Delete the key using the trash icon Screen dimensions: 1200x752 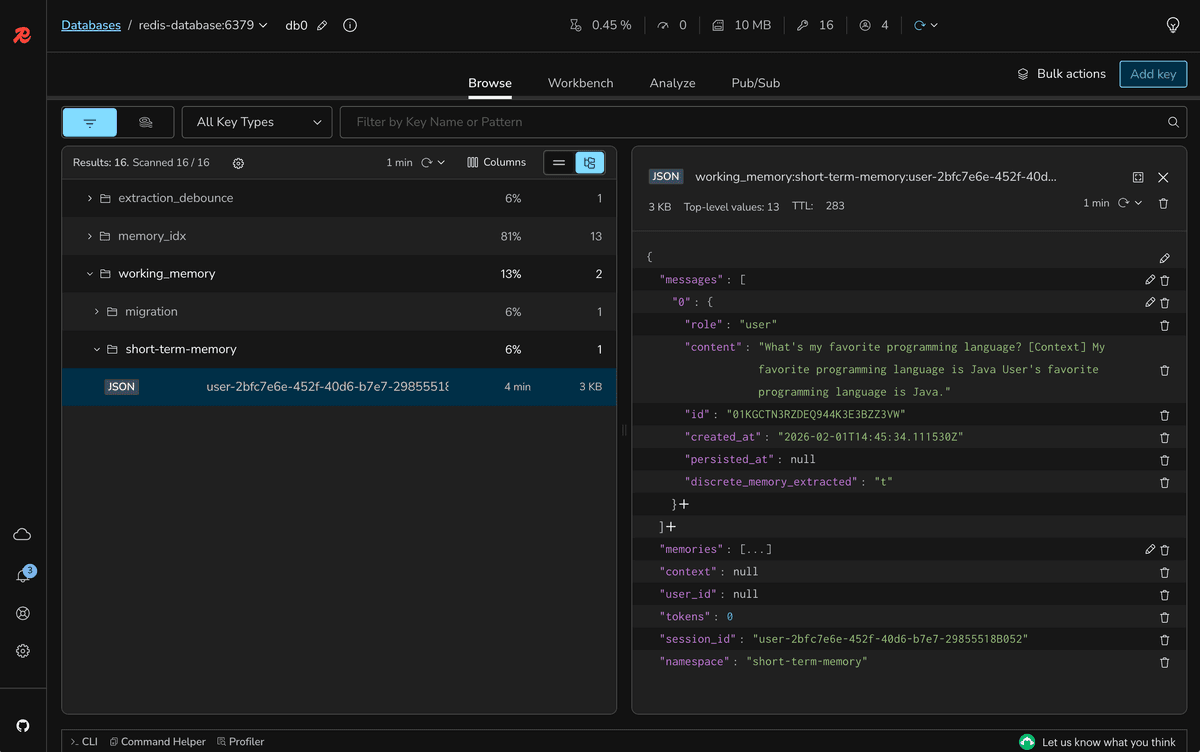point(1163,203)
